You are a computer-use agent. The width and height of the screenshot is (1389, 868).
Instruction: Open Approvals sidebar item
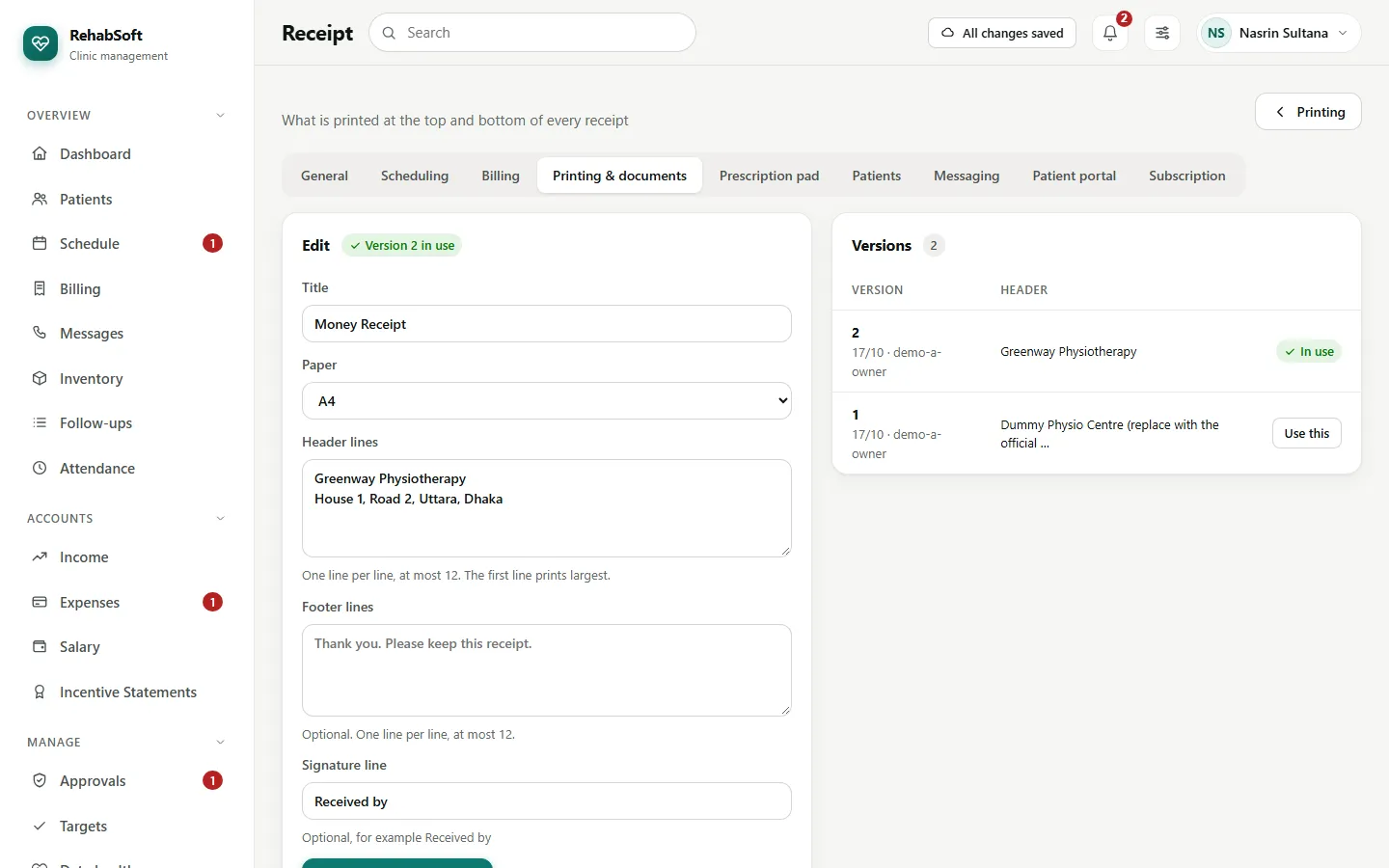coord(126,781)
